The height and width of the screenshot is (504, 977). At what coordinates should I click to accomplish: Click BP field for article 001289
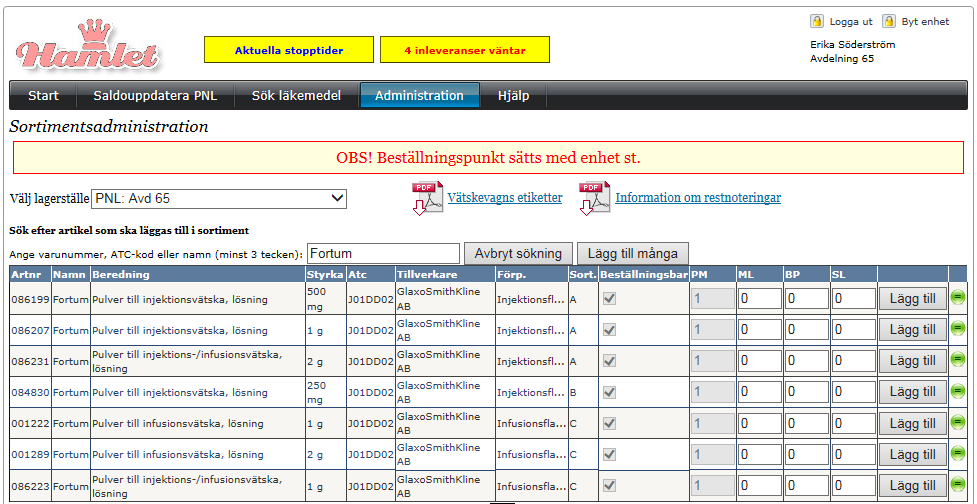pyautogui.click(x=806, y=454)
